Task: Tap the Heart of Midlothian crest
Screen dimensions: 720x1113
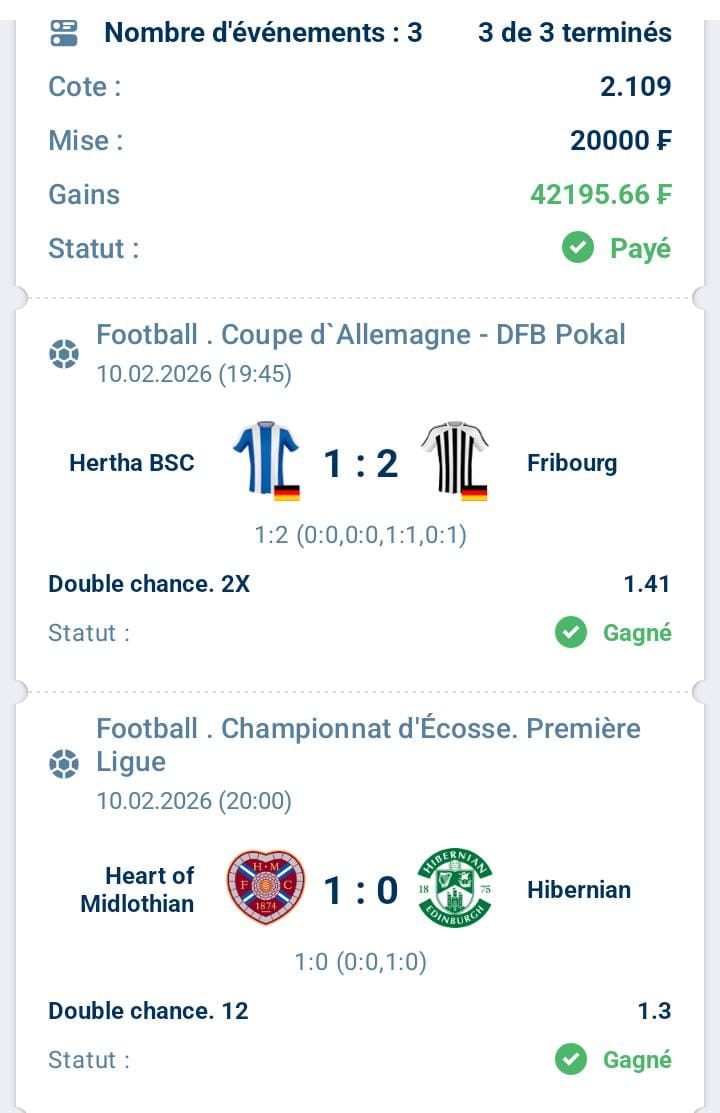Action: (x=265, y=887)
